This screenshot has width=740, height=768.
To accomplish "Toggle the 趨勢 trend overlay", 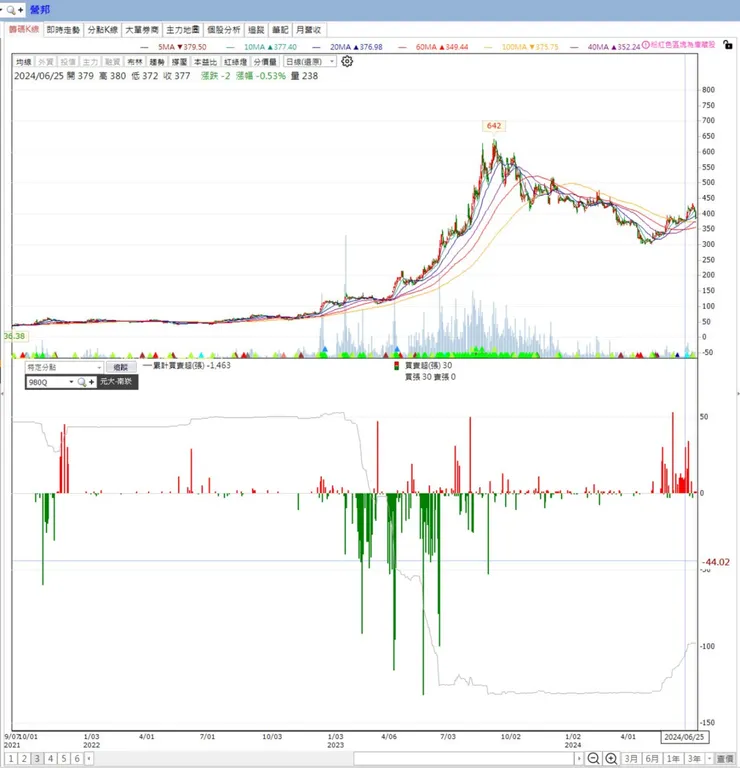I will 157,62.
